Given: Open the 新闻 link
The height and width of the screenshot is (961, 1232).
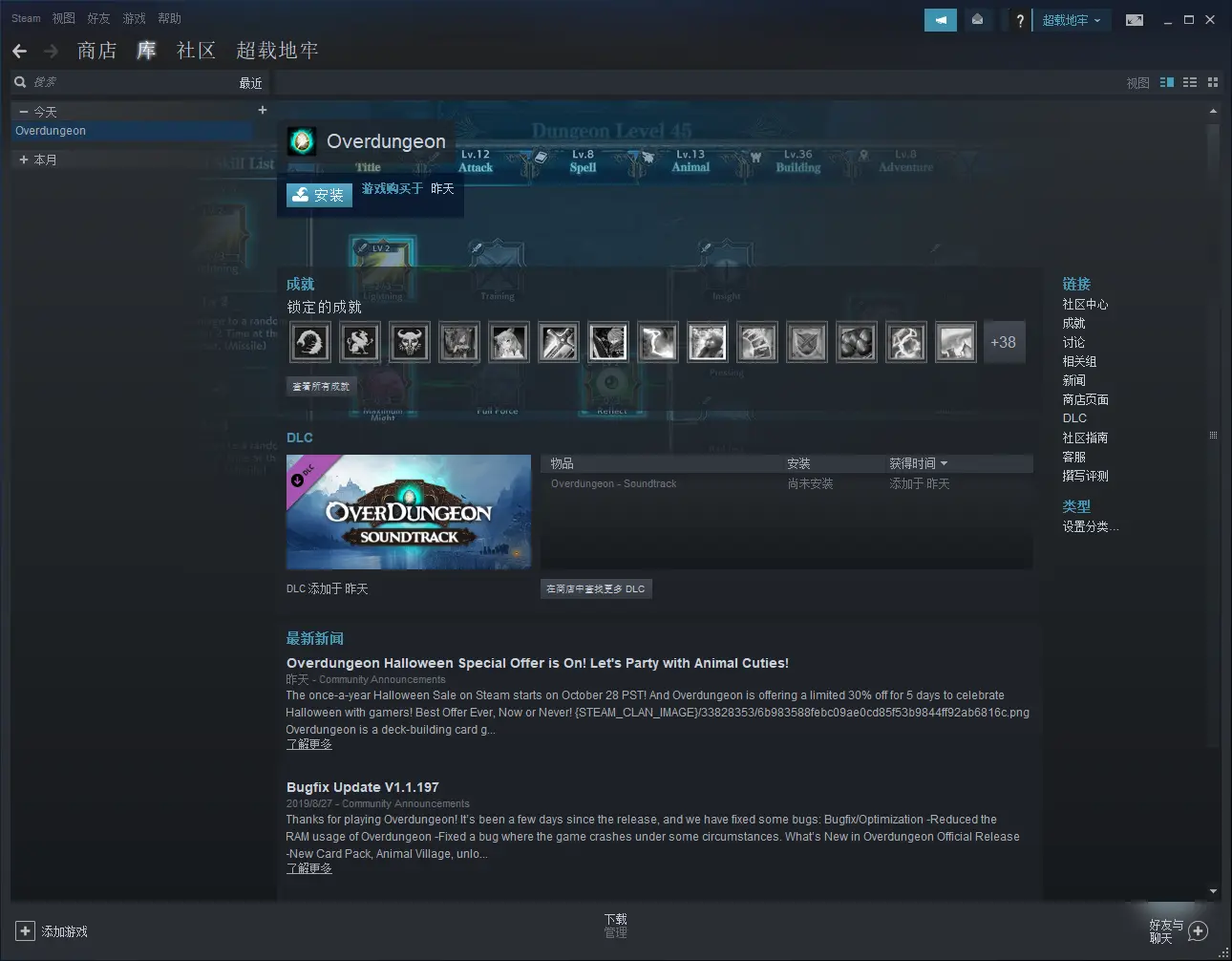Looking at the screenshot, I should pos(1073,380).
